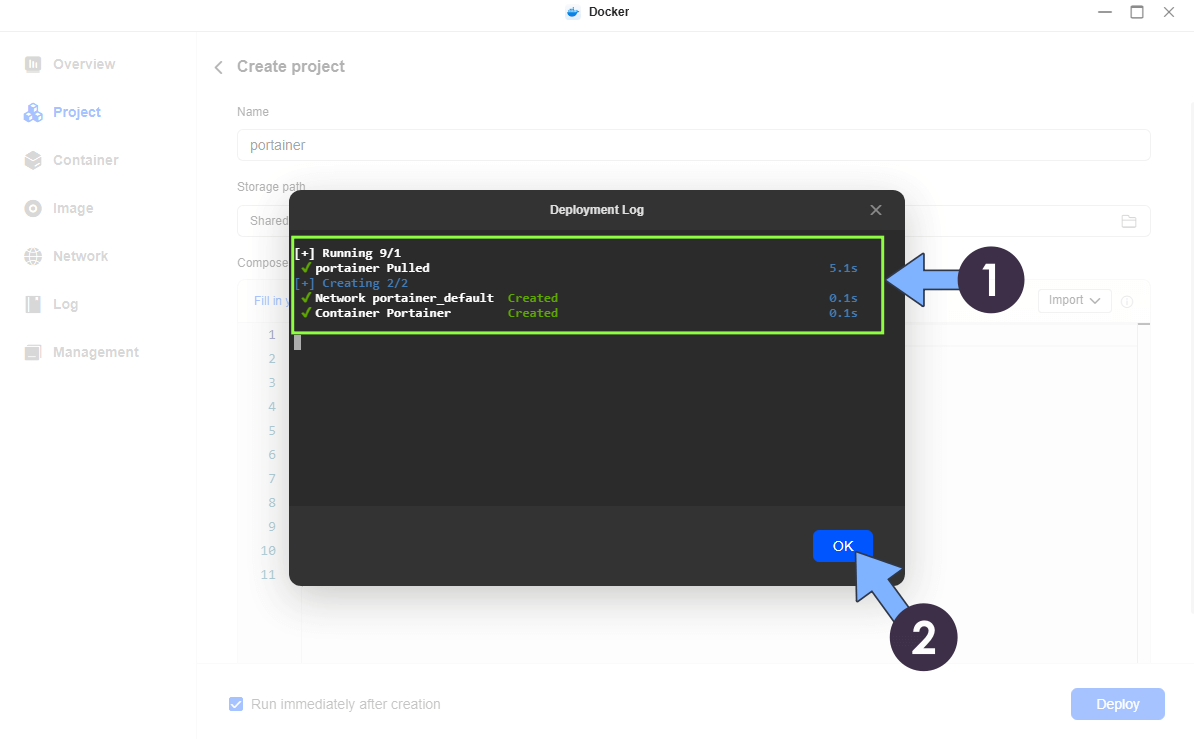
Task: Click line number 5 in the editor gutter
Action: pos(271,430)
